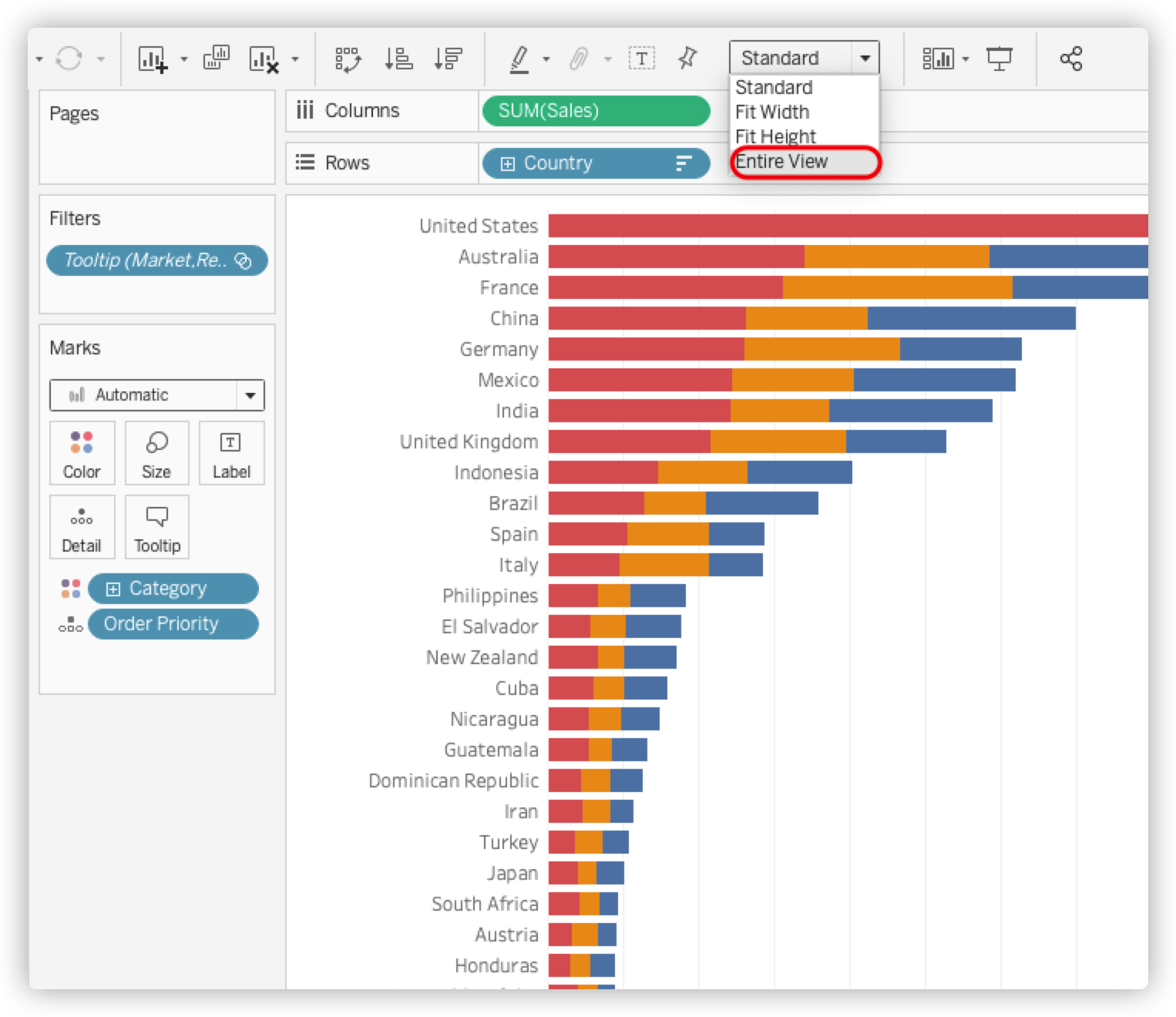Click the Rows shelf label
Image resolution: width=1176 pixels, height=1017 pixels.
pos(348,163)
